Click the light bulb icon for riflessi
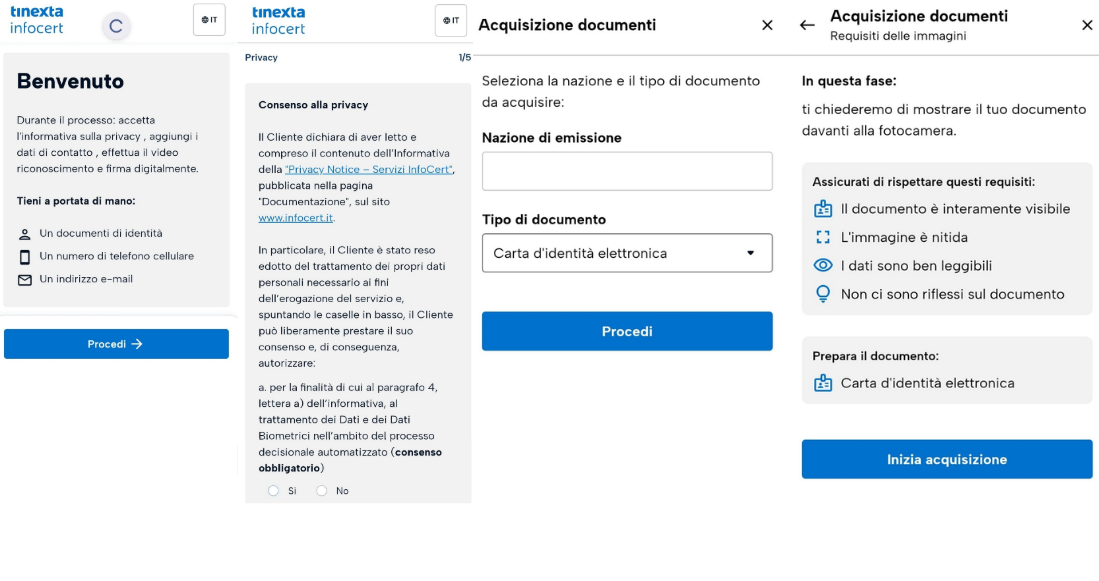 click(823, 294)
